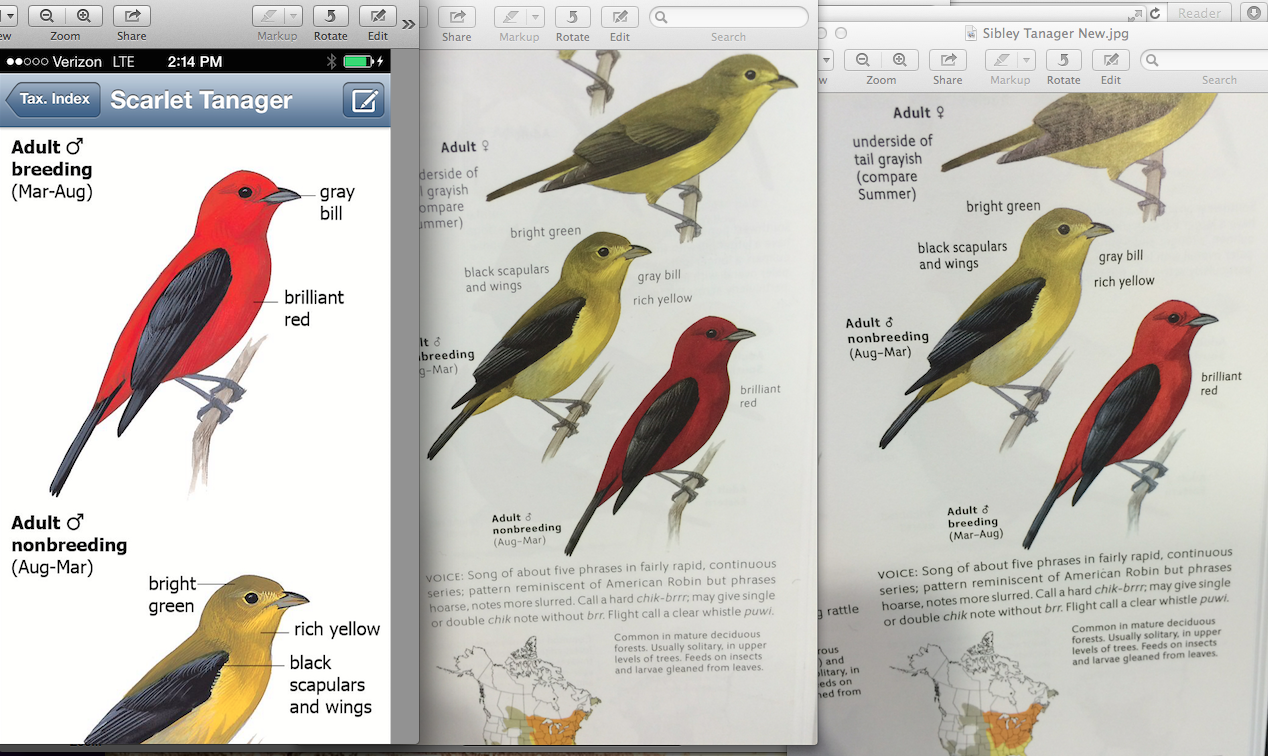Click Edit in the leftmost window toolbar

click(377, 16)
